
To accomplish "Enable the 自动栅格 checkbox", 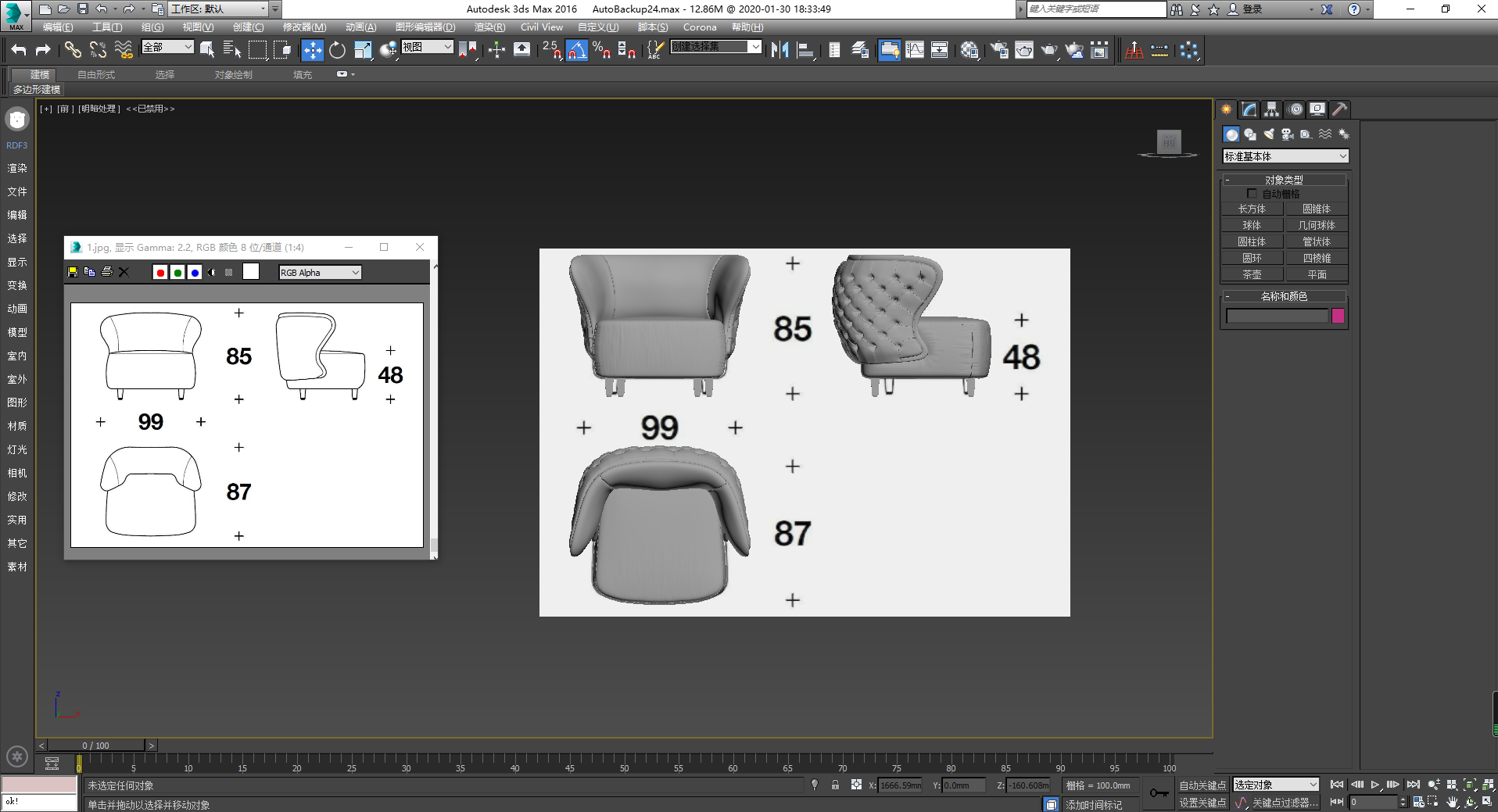I will click(1252, 194).
